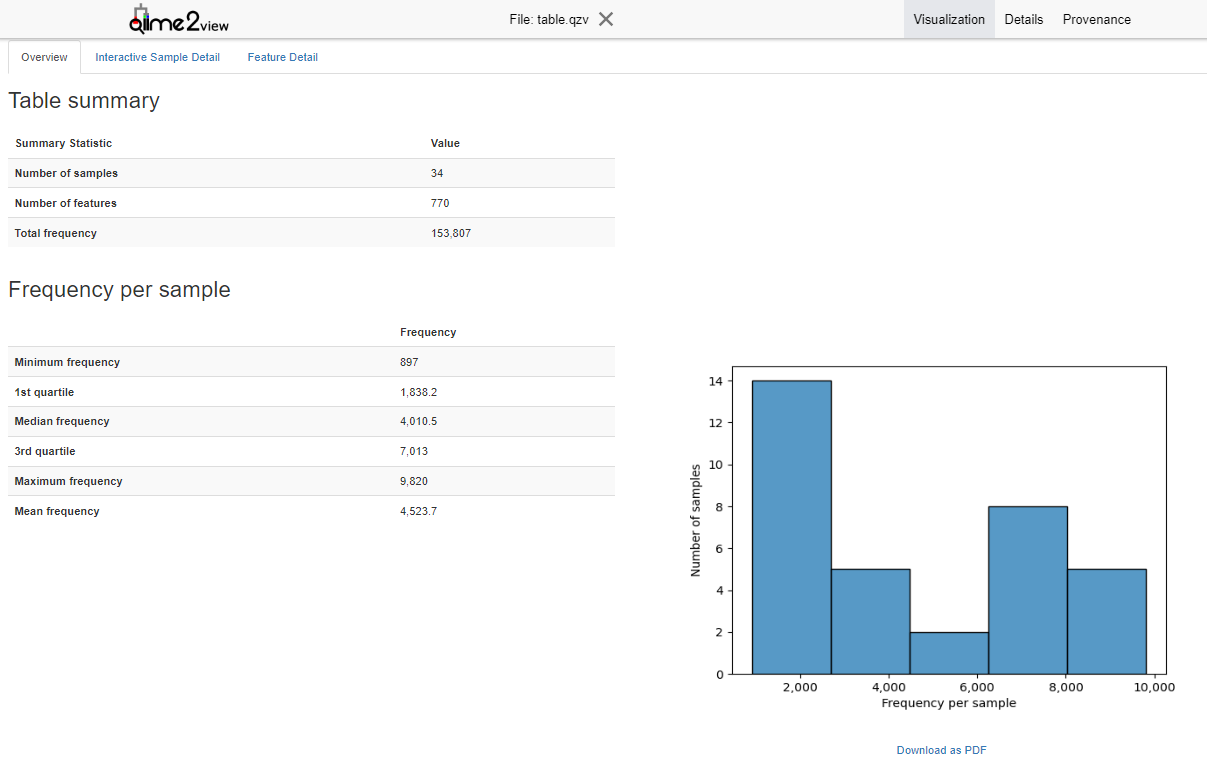Click the File: table.qzv label

(x=548, y=20)
